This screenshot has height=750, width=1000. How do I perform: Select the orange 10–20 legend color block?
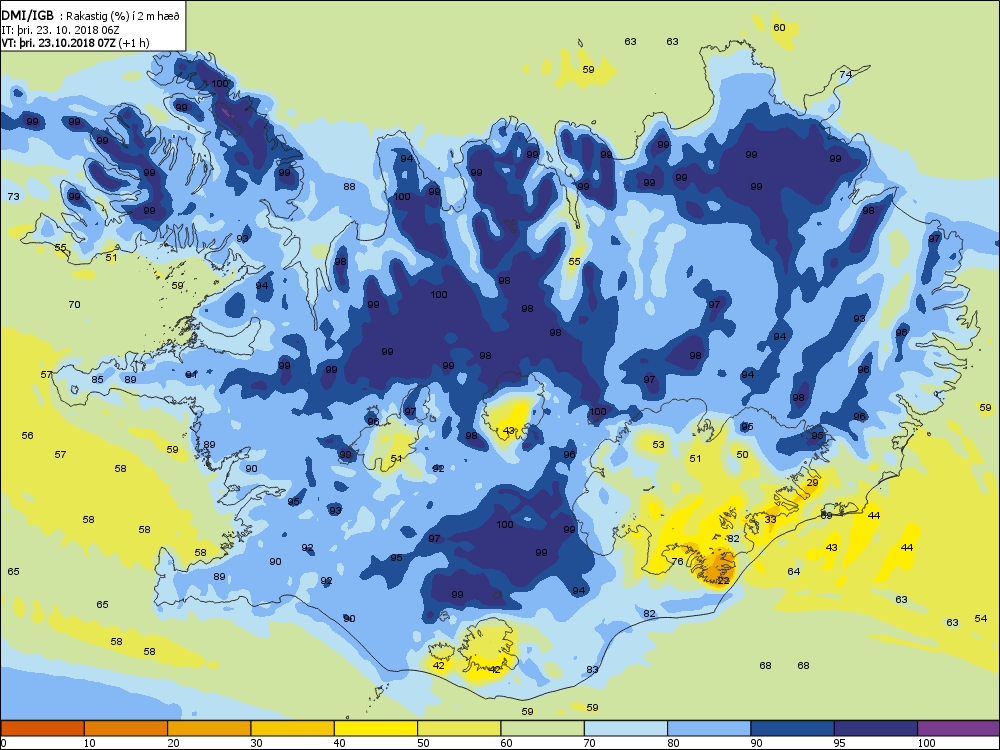[x=126, y=728]
